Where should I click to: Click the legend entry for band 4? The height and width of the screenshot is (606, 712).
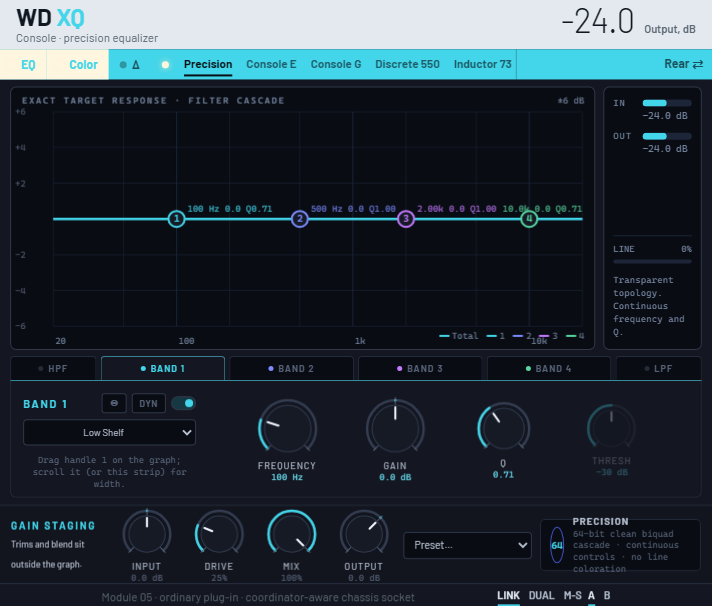pos(575,336)
